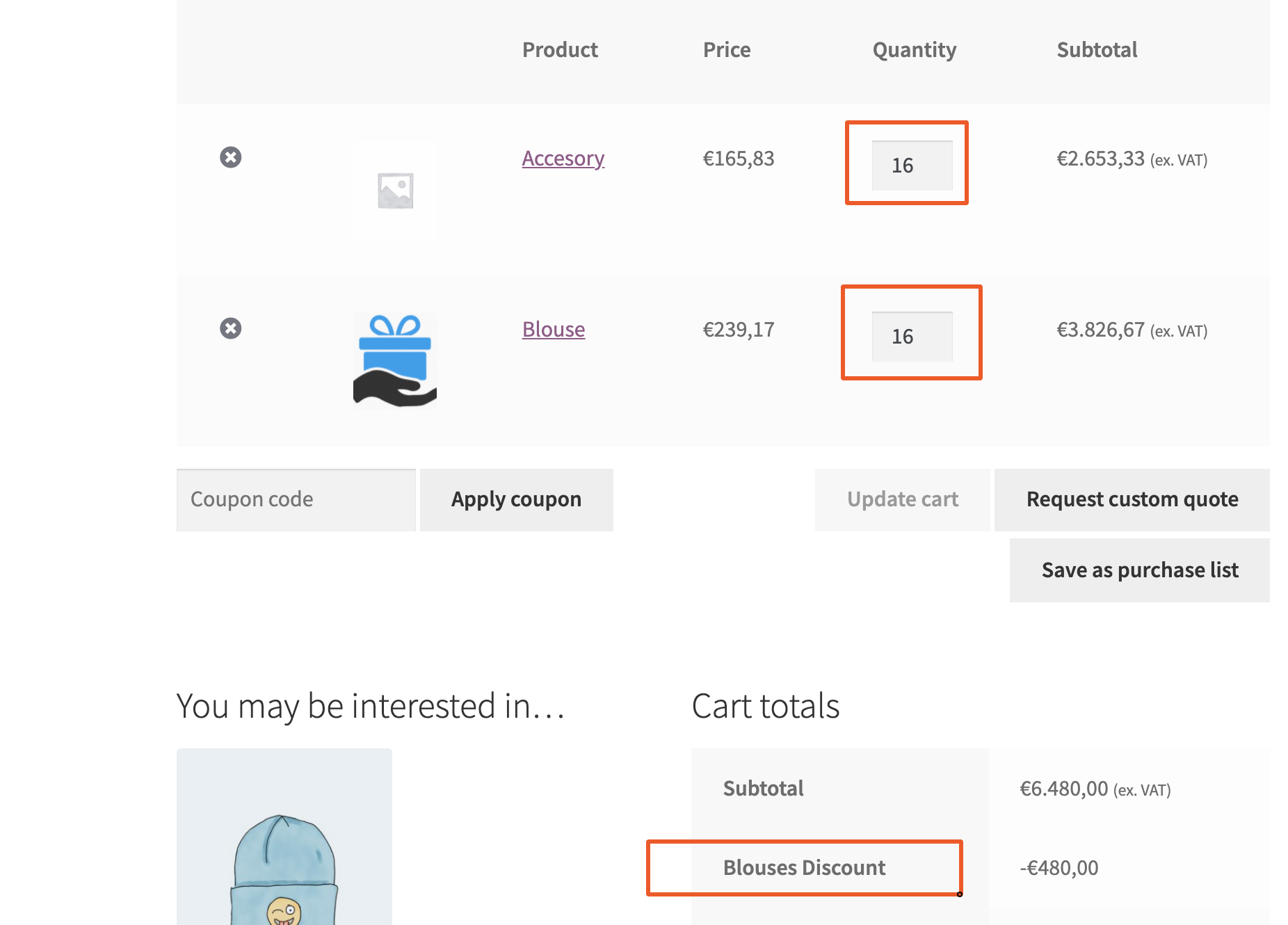The width and height of the screenshot is (1288, 925).
Task: Focus the Accesory quantity field
Action: coord(912,166)
